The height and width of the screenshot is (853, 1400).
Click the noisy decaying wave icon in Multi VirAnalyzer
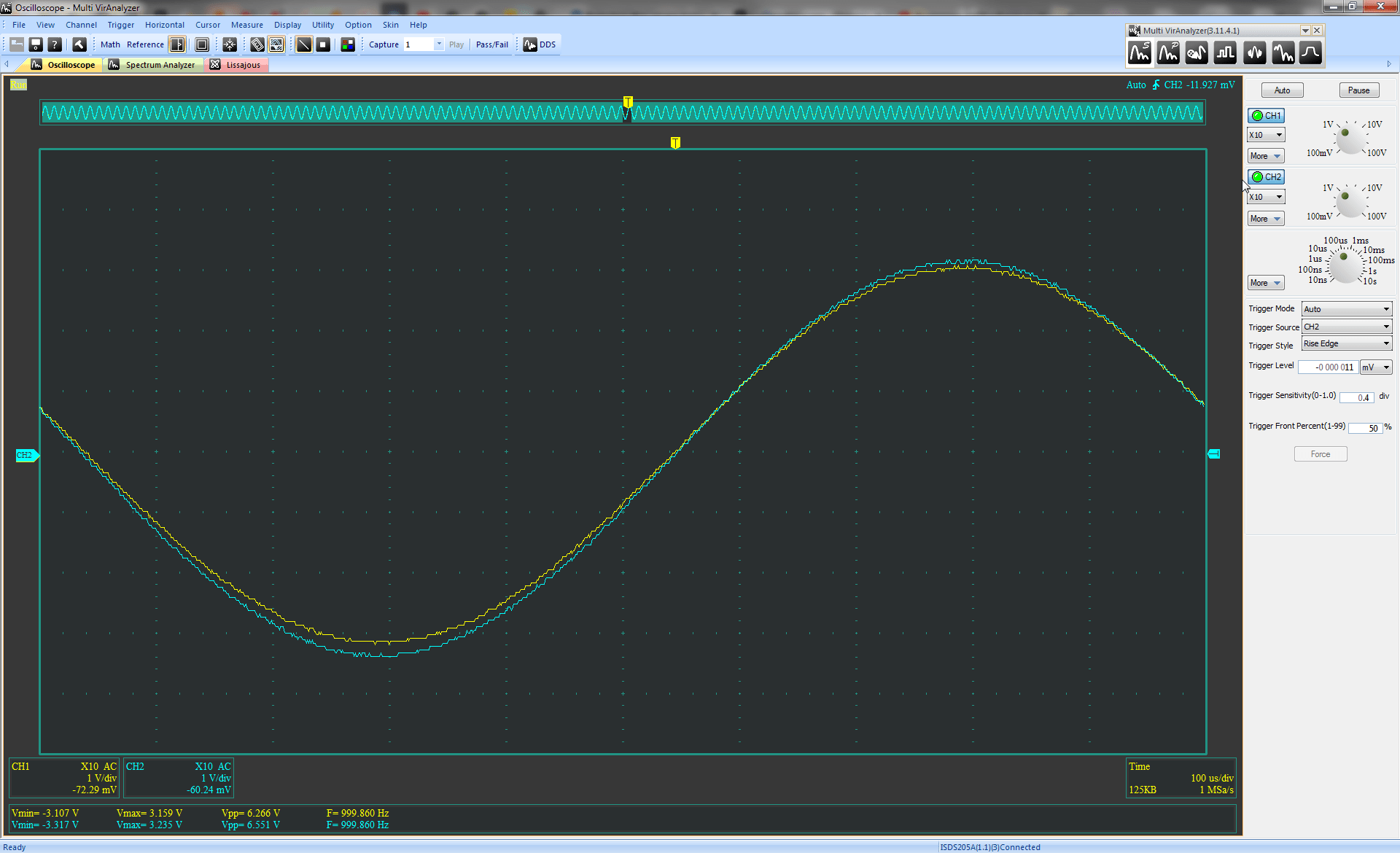tap(1283, 52)
